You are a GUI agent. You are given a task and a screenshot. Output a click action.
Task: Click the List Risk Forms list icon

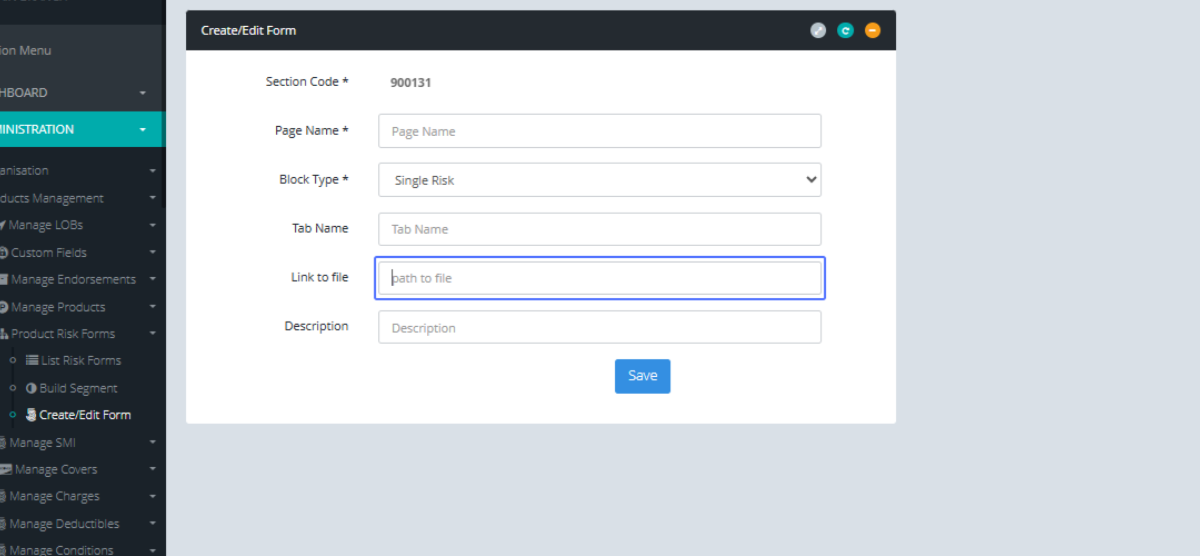32,360
